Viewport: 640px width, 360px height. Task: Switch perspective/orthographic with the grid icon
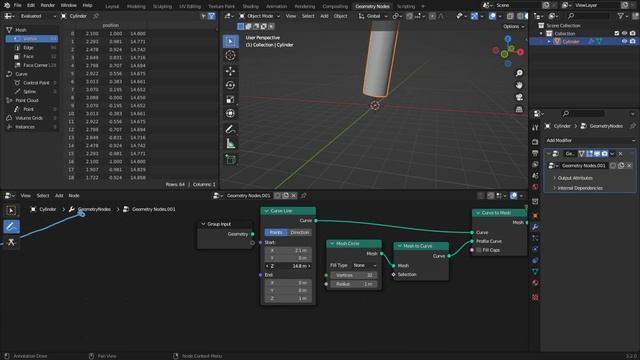pos(519,109)
